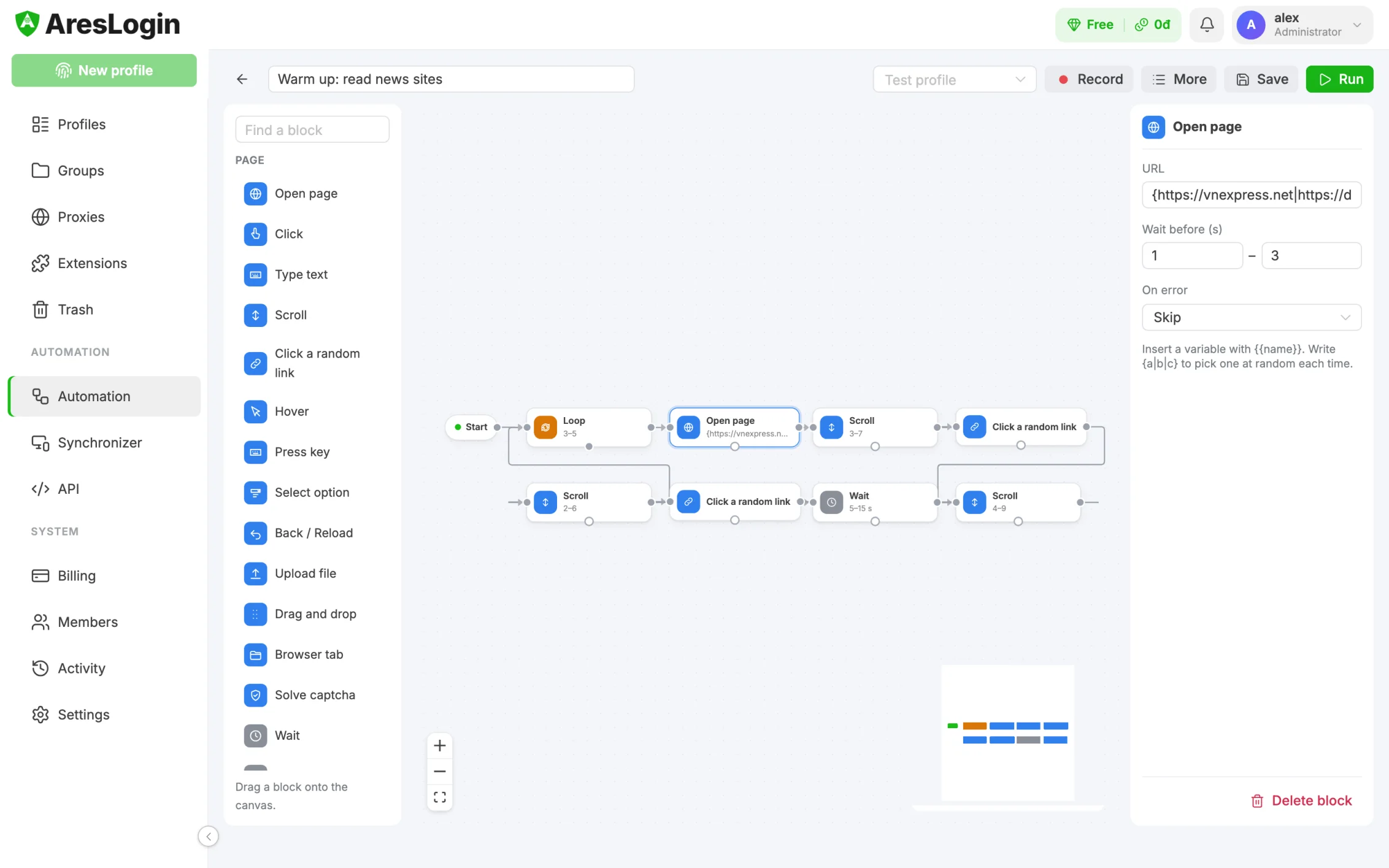
Task: Pick the Back / Reload block
Action: pyautogui.click(x=312, y=533)
